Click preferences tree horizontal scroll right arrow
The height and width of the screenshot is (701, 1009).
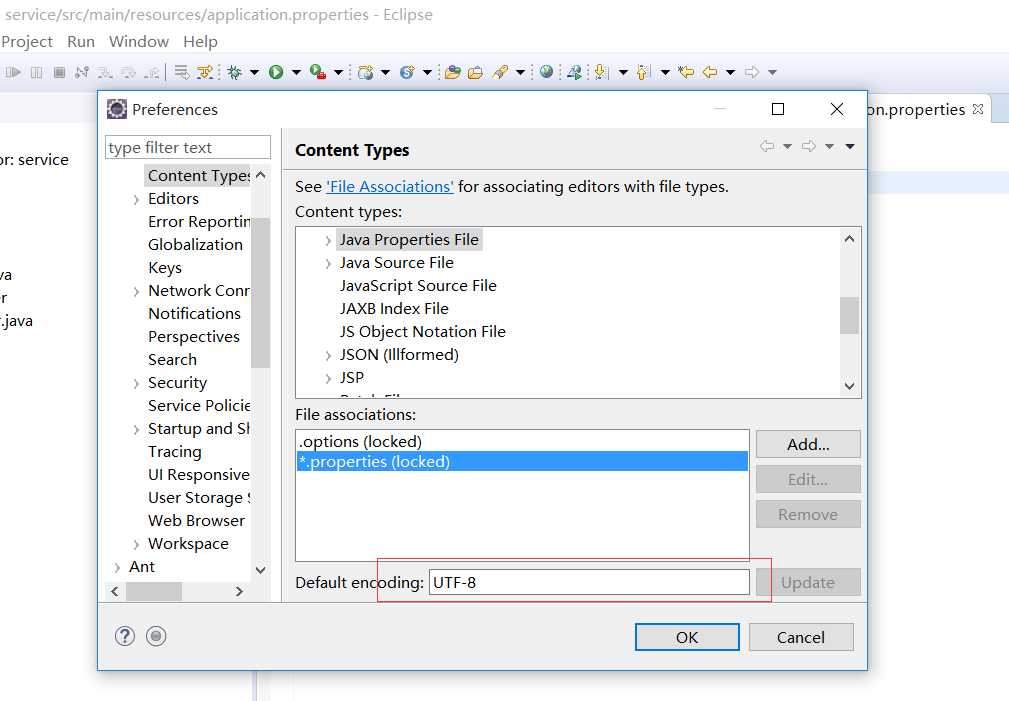click(x=239, y=591)
